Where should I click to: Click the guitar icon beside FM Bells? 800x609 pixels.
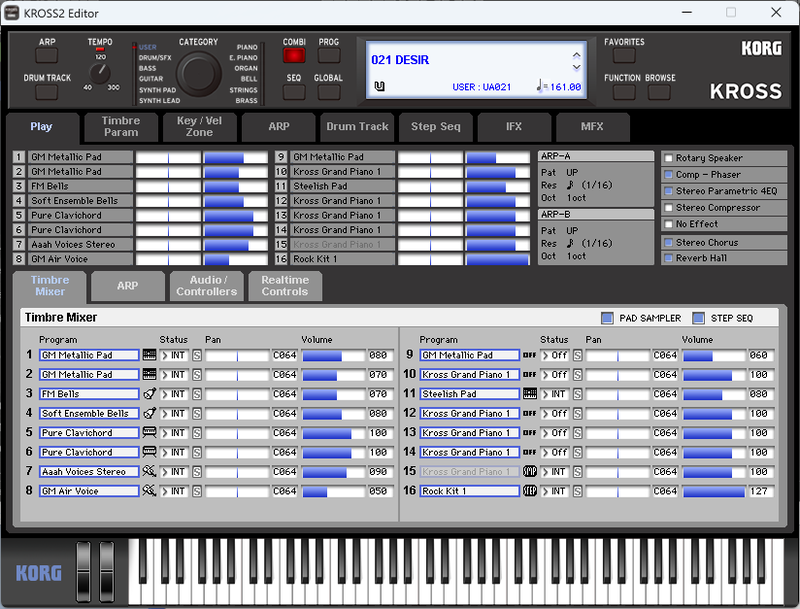(149, 394)
